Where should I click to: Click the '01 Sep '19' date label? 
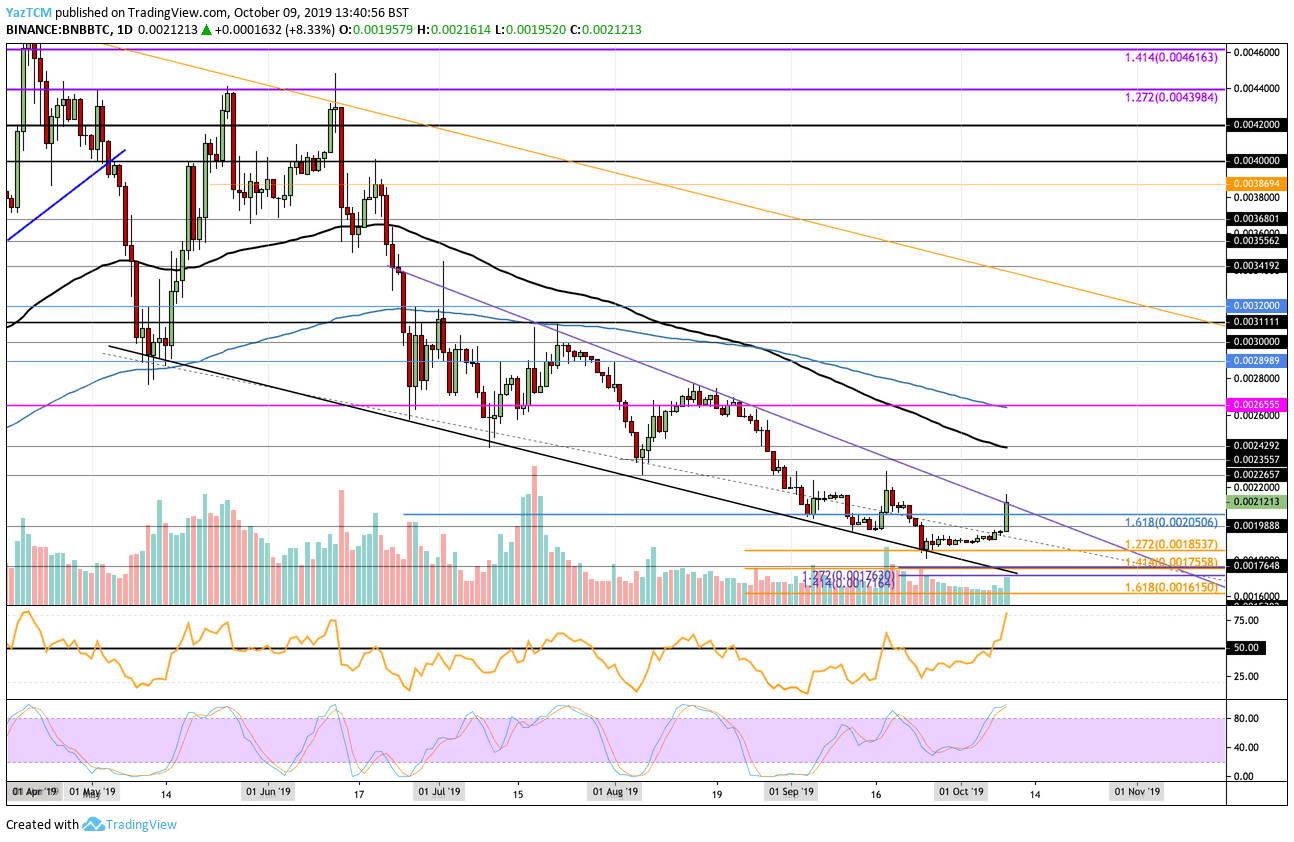[790, 791]
